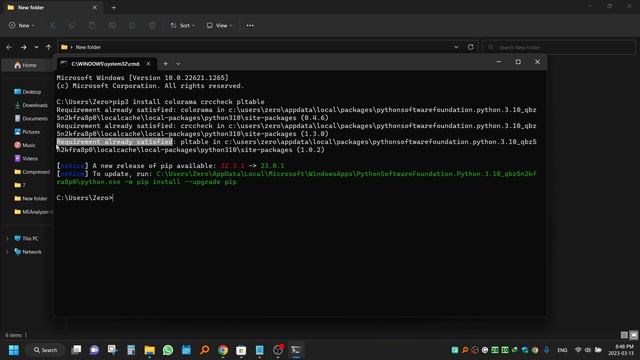Click the greyed-out Delete trash icon in Explorer toolbar
640x360 pixels.
[x=152, y=26]
